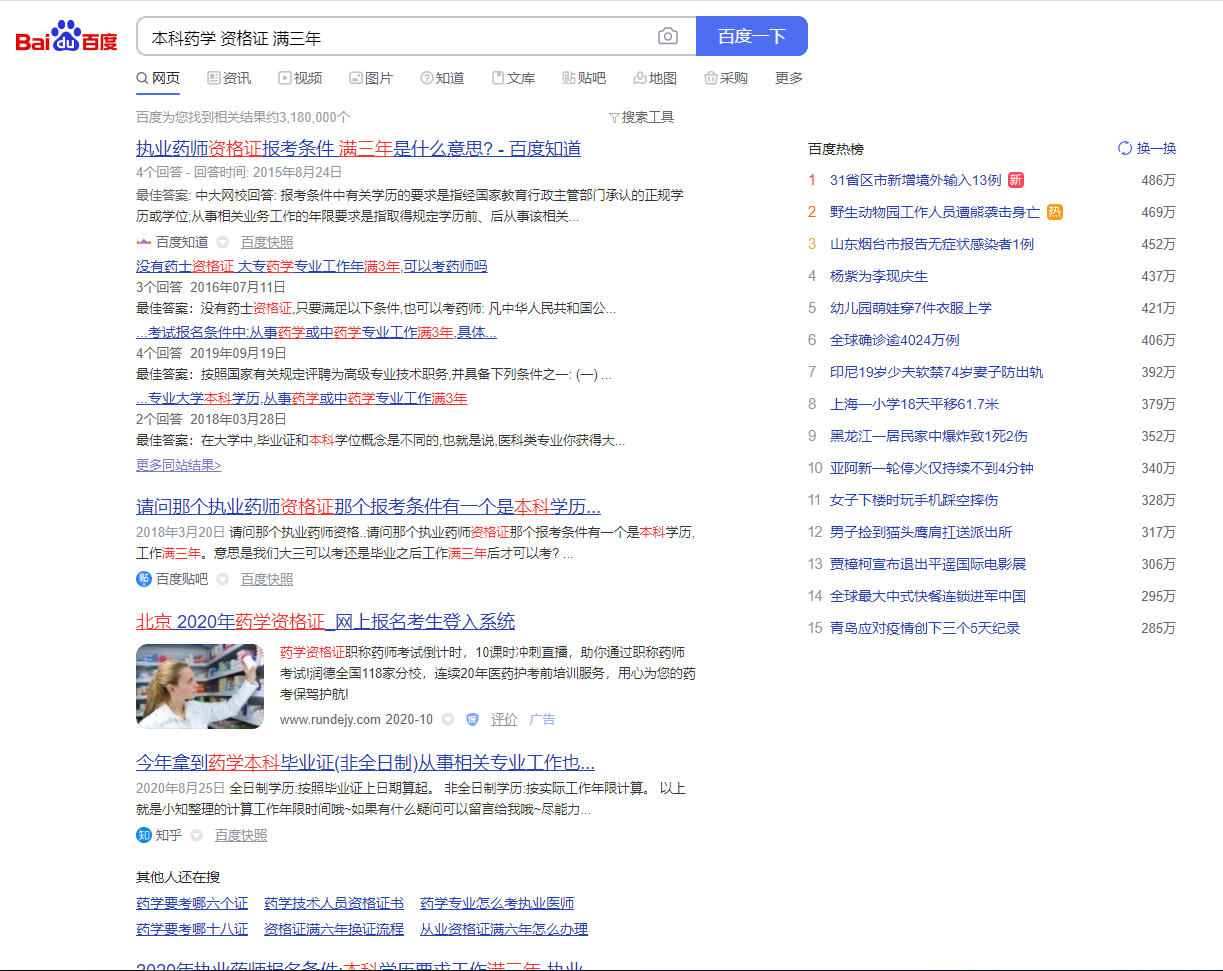1223x971 pixels.
Task: Open result 没有药士资格证 大专药学专业工作年满3年
Action: point(312,266)
